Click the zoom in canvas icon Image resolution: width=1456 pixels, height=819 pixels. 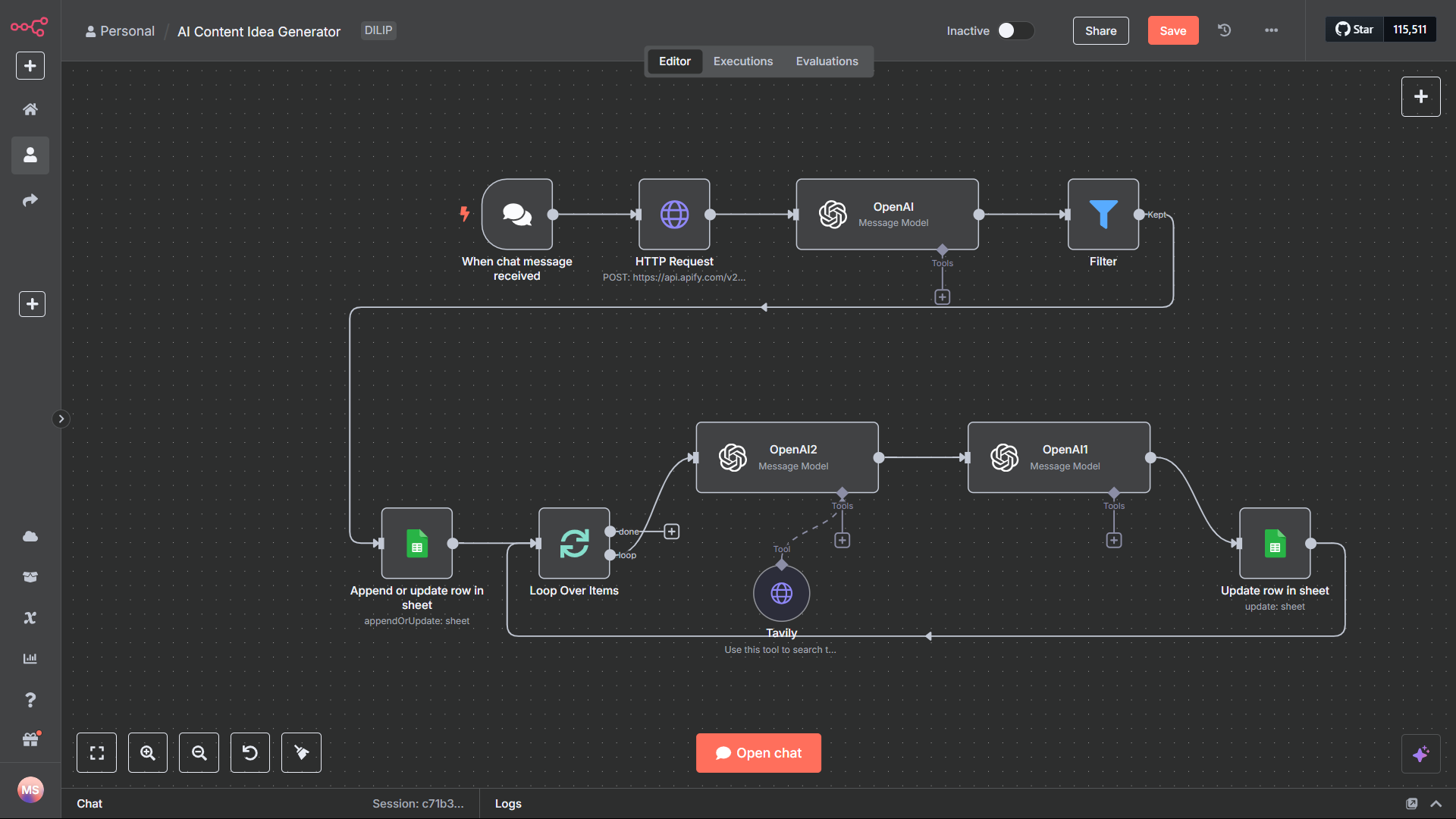[x=148, y=753]
